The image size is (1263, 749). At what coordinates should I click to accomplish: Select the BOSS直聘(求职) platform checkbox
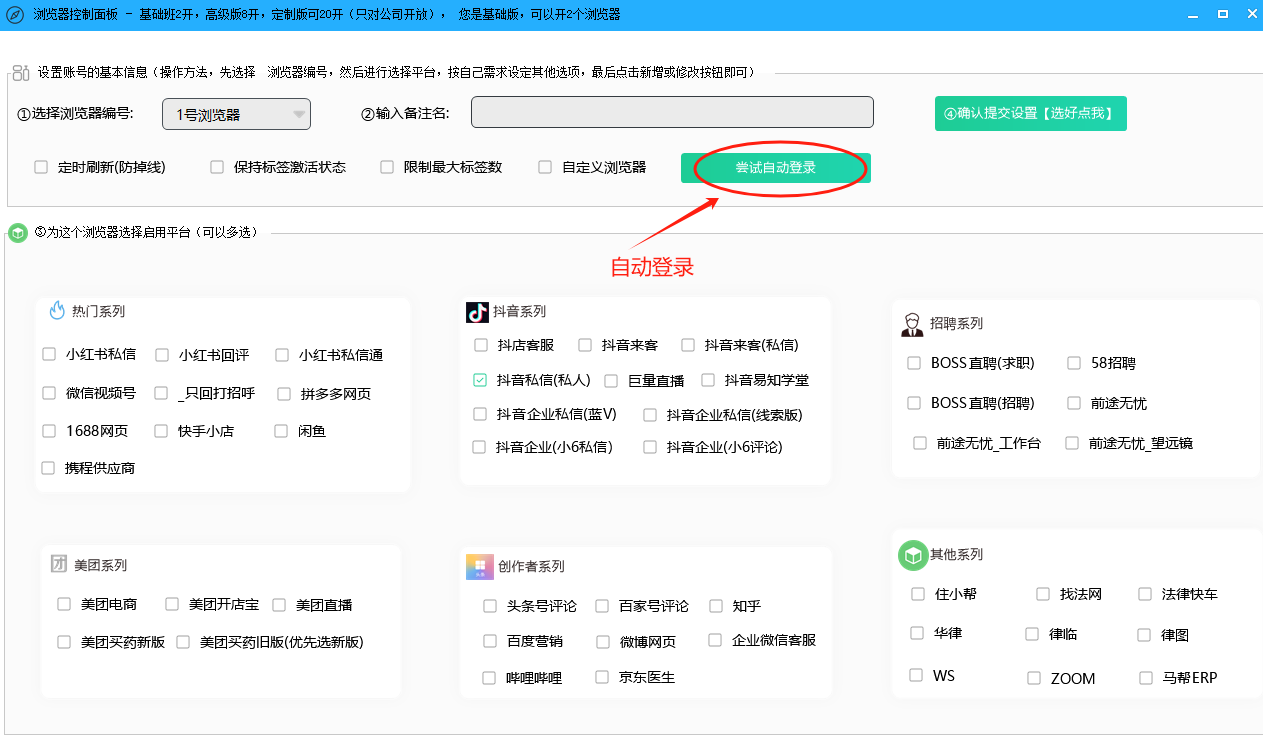pyautogui.click(x=914, y=363)
